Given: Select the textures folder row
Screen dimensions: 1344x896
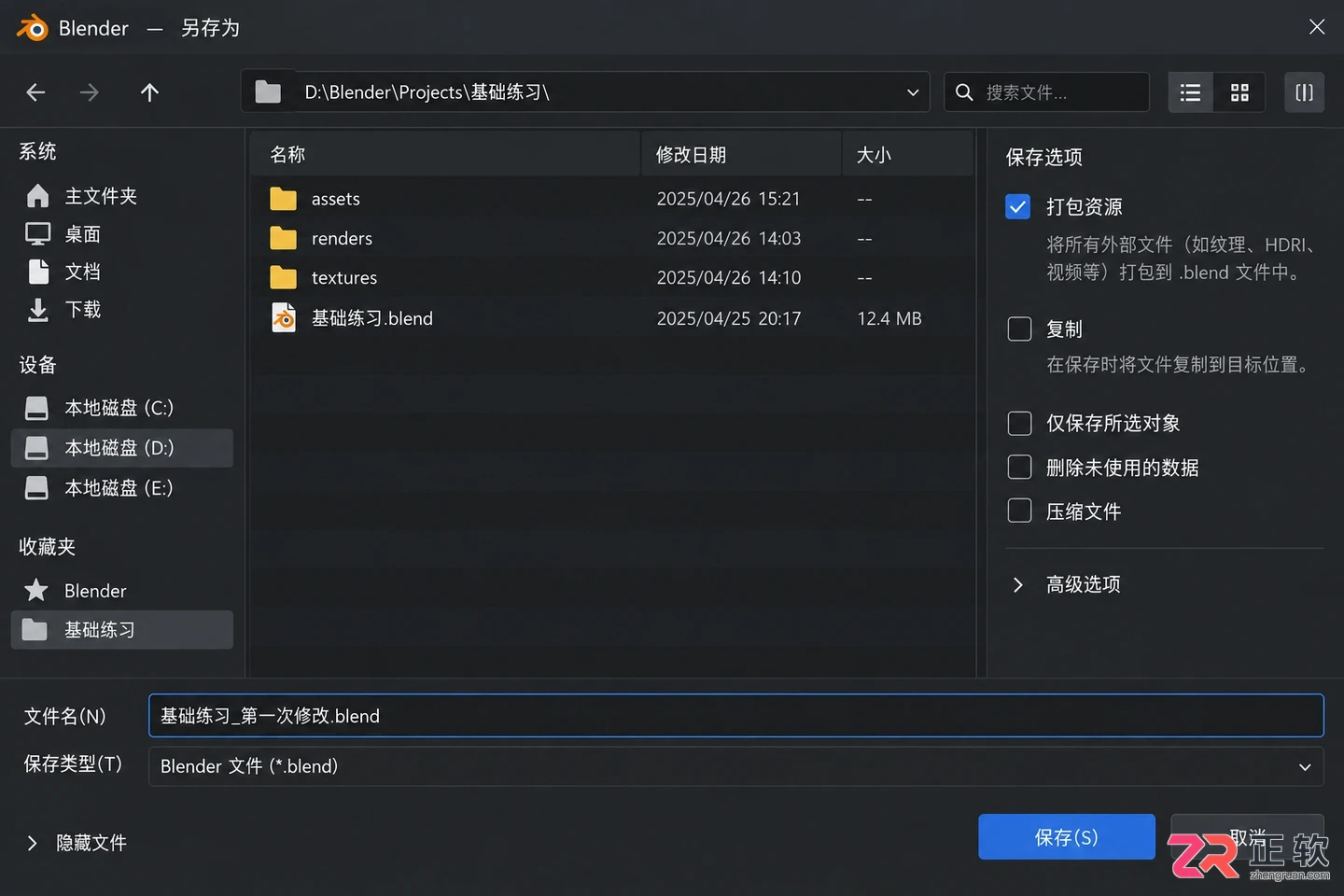Looking at the screenshot, I should (x=612, y=278).
